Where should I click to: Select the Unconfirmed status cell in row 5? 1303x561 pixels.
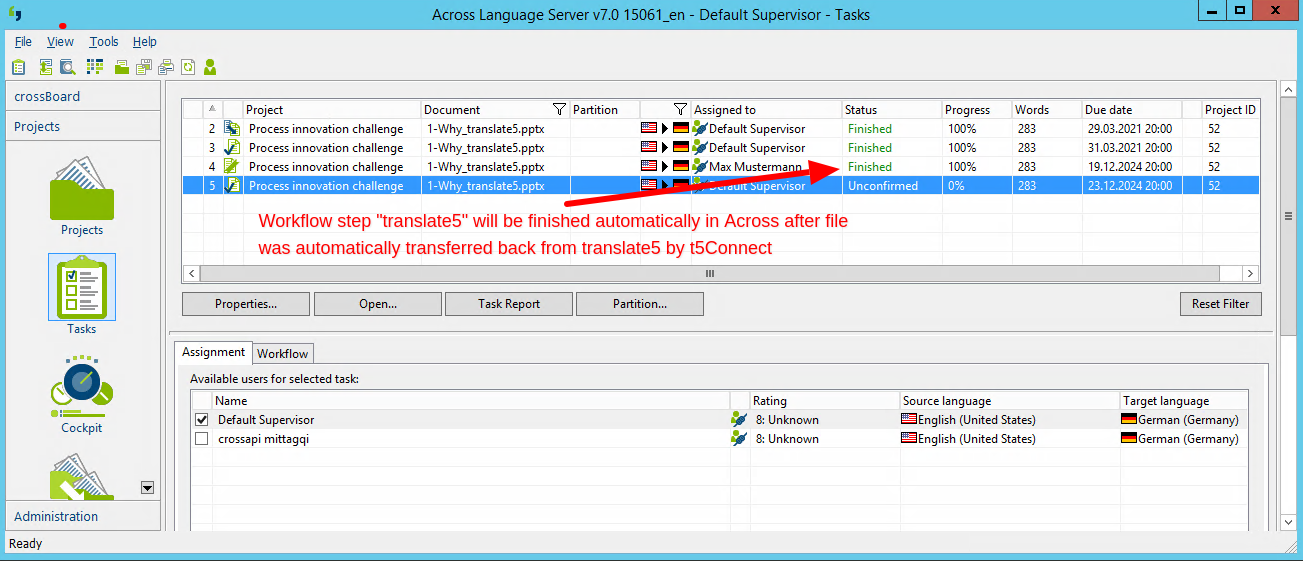click(x=892, y=185)
